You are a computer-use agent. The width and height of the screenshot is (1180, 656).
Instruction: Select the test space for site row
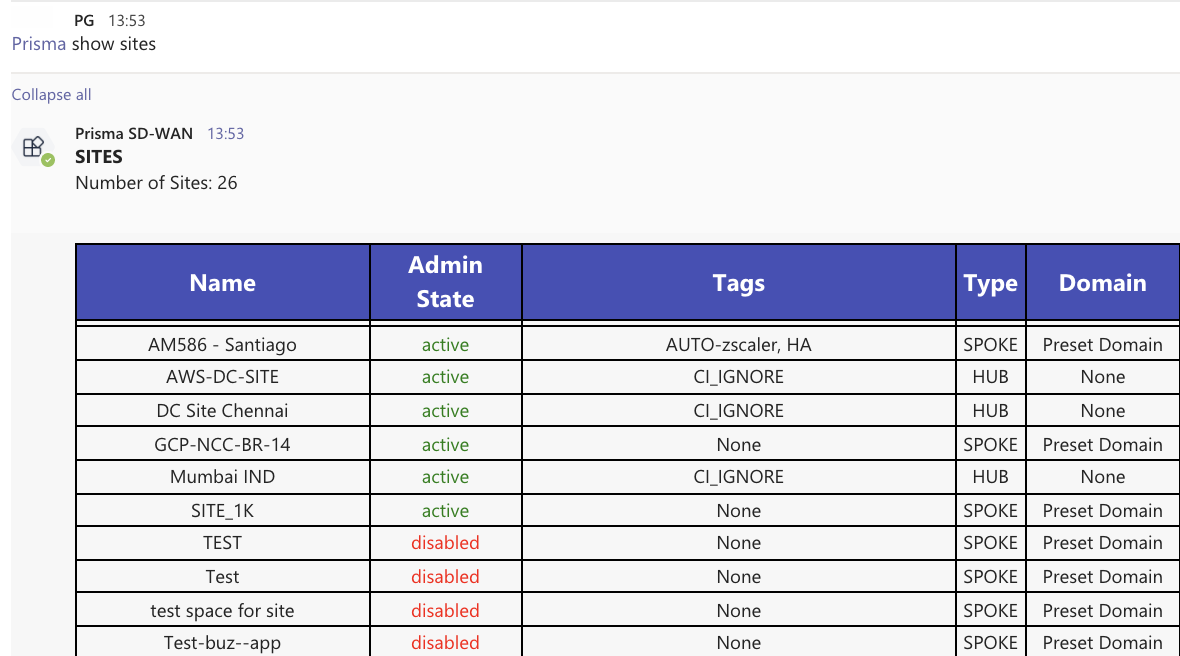click(x=222, y=611)
